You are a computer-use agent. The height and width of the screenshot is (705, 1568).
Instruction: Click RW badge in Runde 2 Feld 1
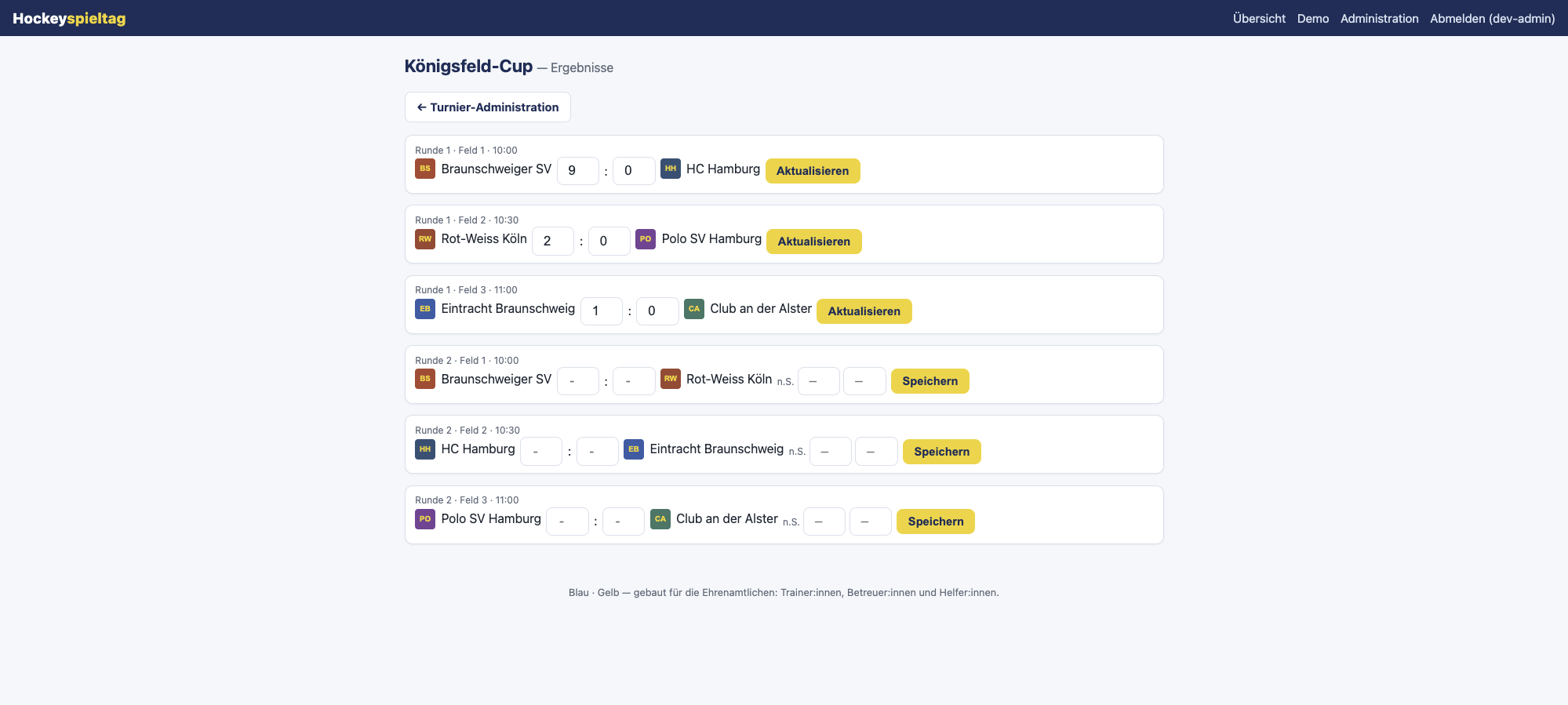[x=671, y=379]
